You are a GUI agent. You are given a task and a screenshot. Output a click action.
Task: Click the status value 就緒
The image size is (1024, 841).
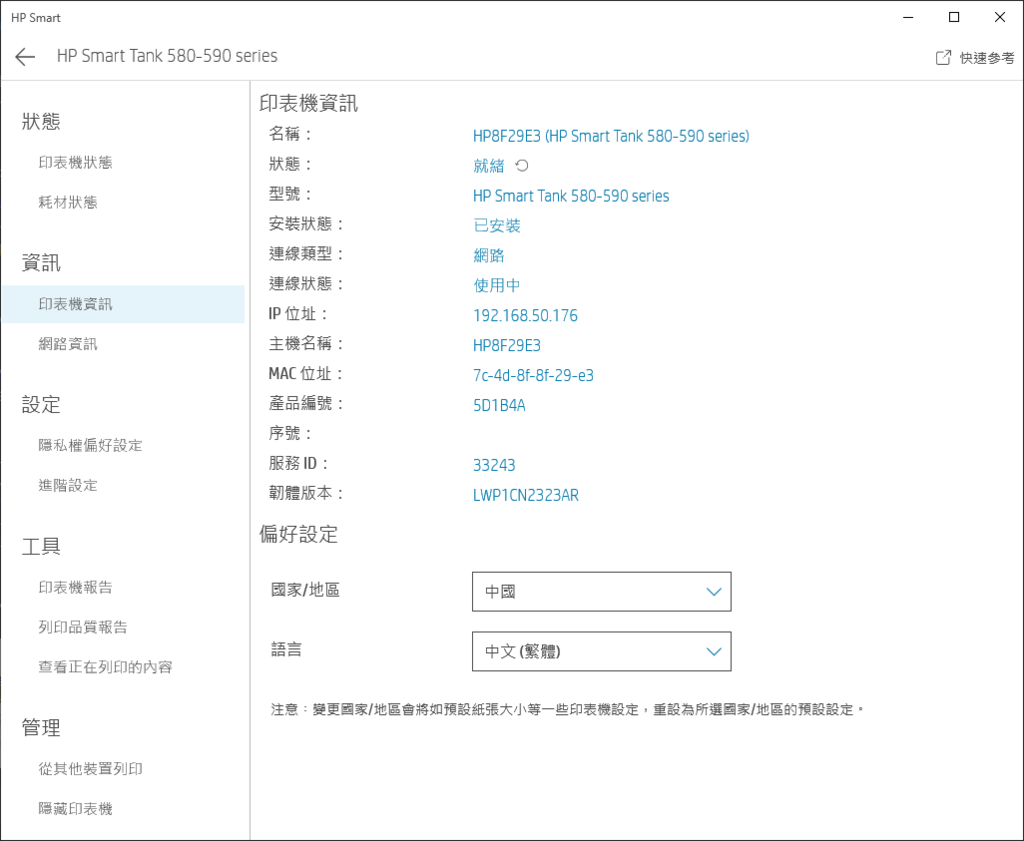488,166
